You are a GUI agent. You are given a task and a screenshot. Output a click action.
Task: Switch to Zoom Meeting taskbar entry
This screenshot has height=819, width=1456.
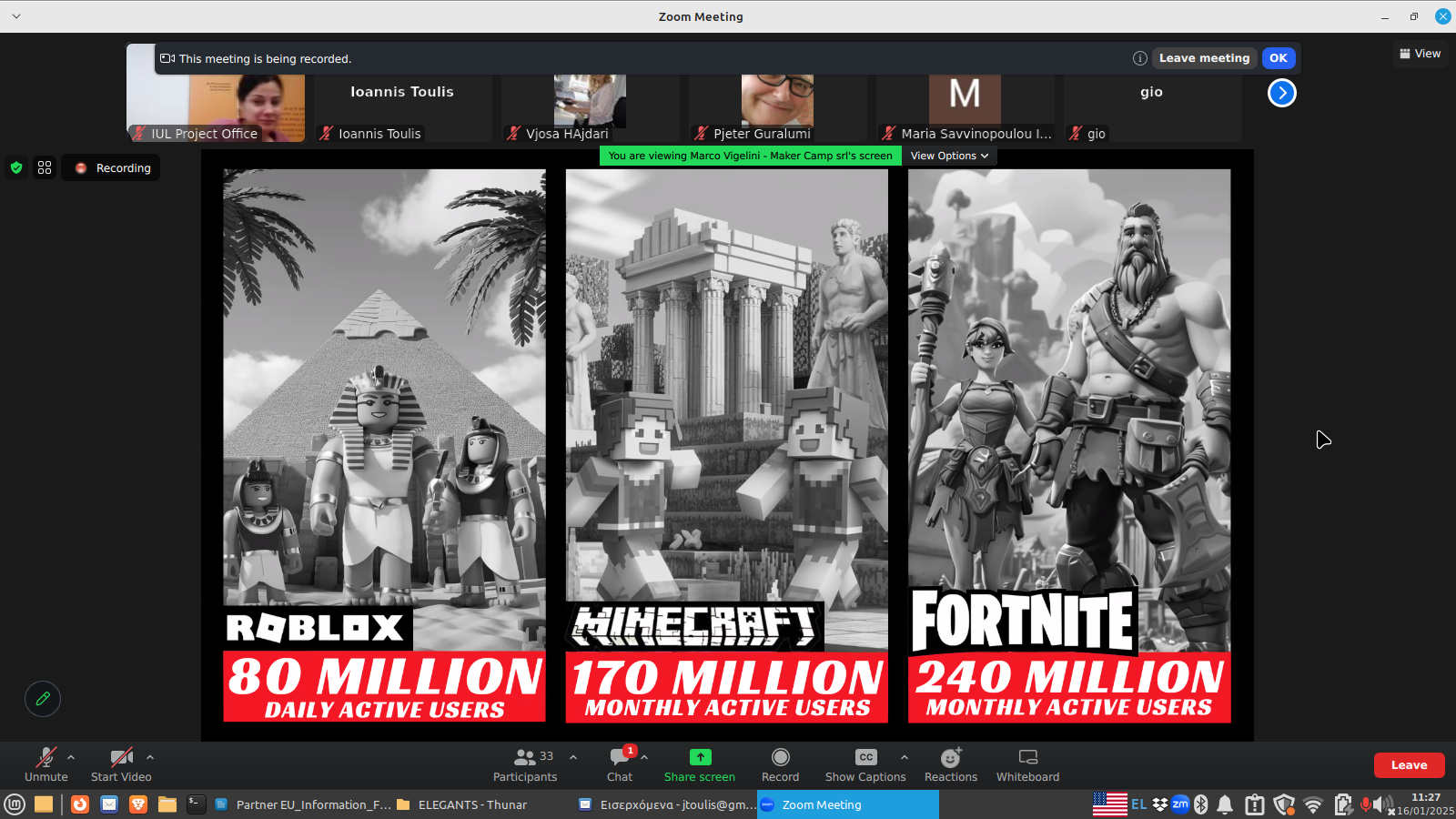coord(848,804)
